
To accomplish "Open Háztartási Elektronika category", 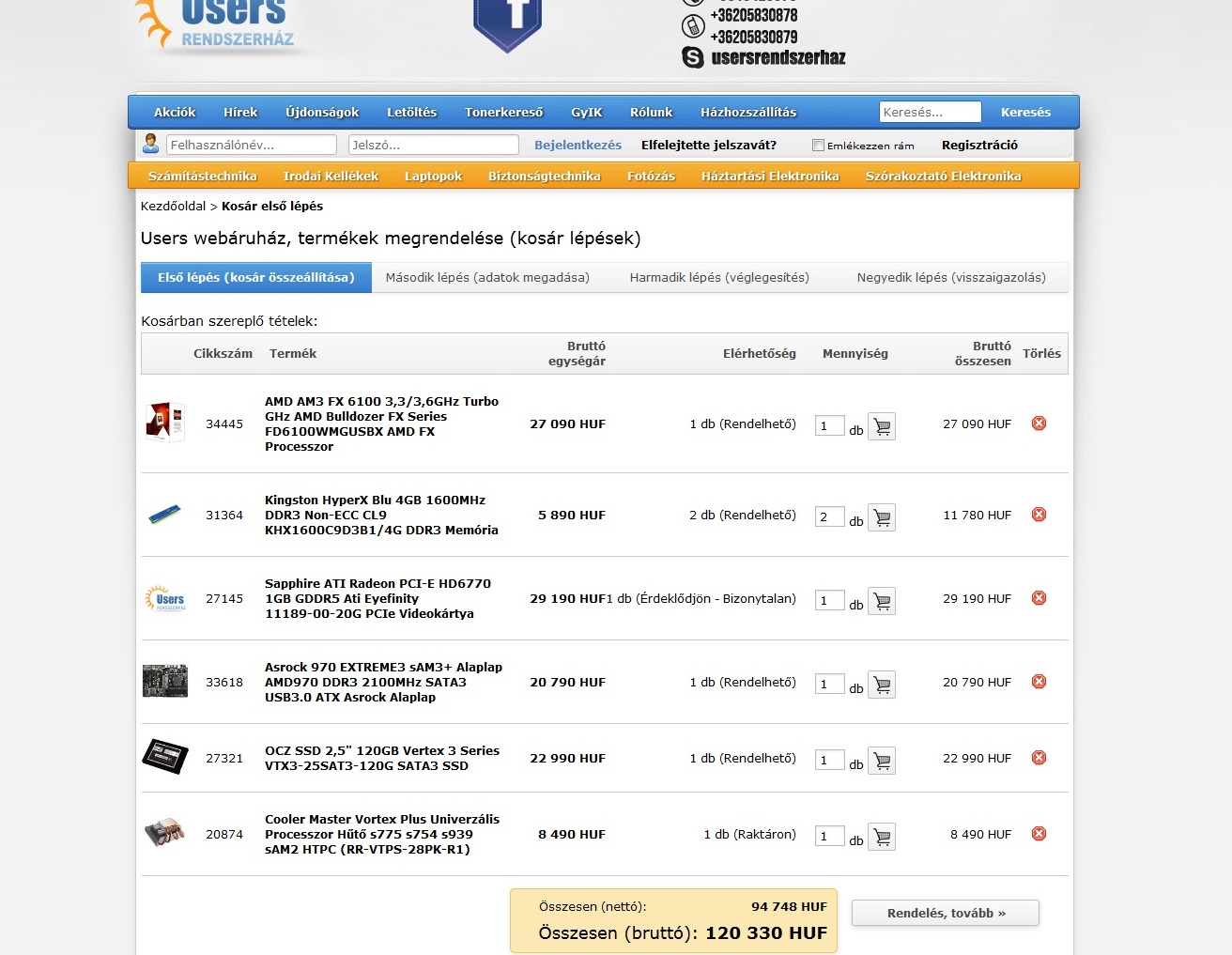I will [770, 176].
